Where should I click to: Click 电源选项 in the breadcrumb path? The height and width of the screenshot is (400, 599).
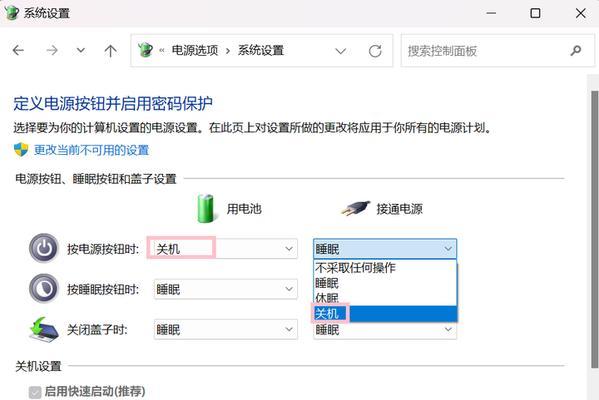[x=195, y=50]
